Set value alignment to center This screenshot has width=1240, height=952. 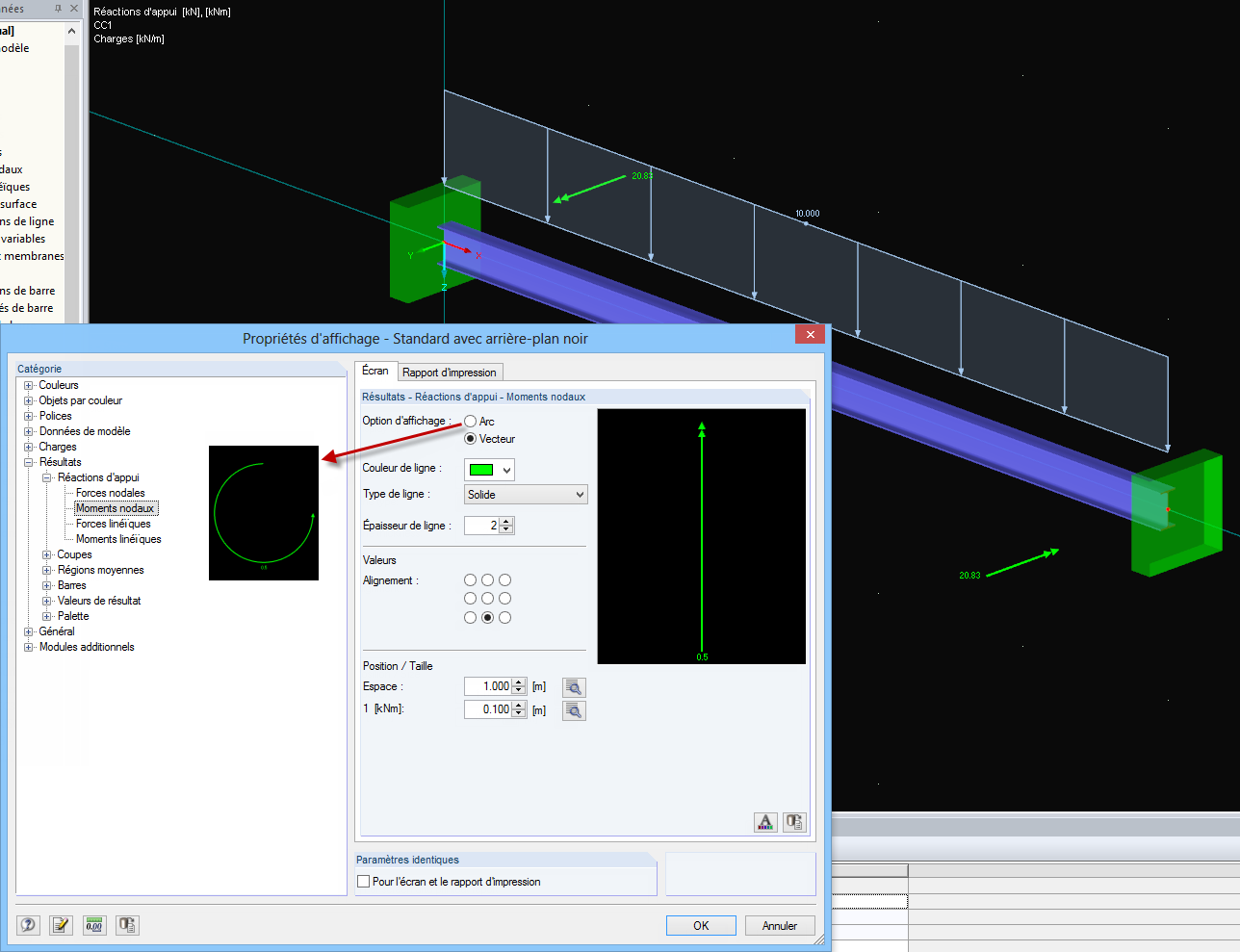tap(487, 599)
